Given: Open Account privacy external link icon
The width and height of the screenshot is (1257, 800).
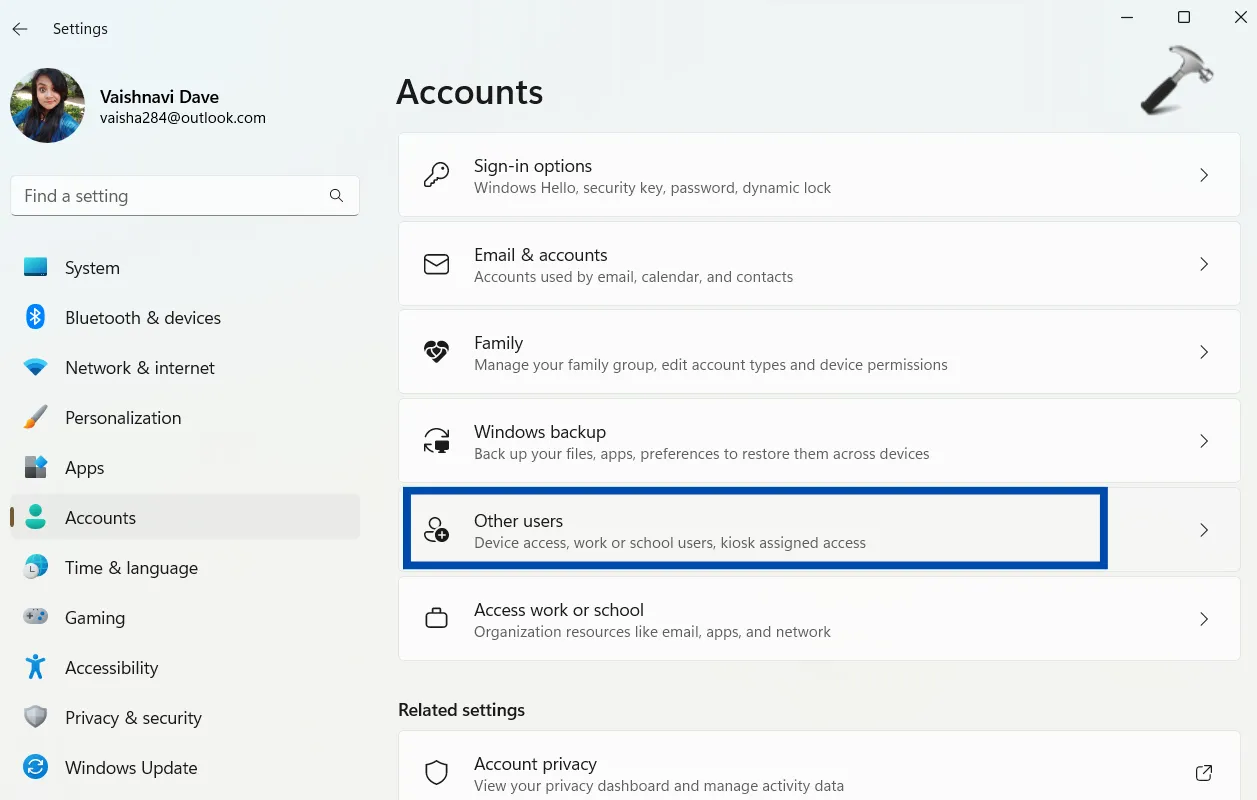Looking at the screenshot, I should pos(1204,773).
